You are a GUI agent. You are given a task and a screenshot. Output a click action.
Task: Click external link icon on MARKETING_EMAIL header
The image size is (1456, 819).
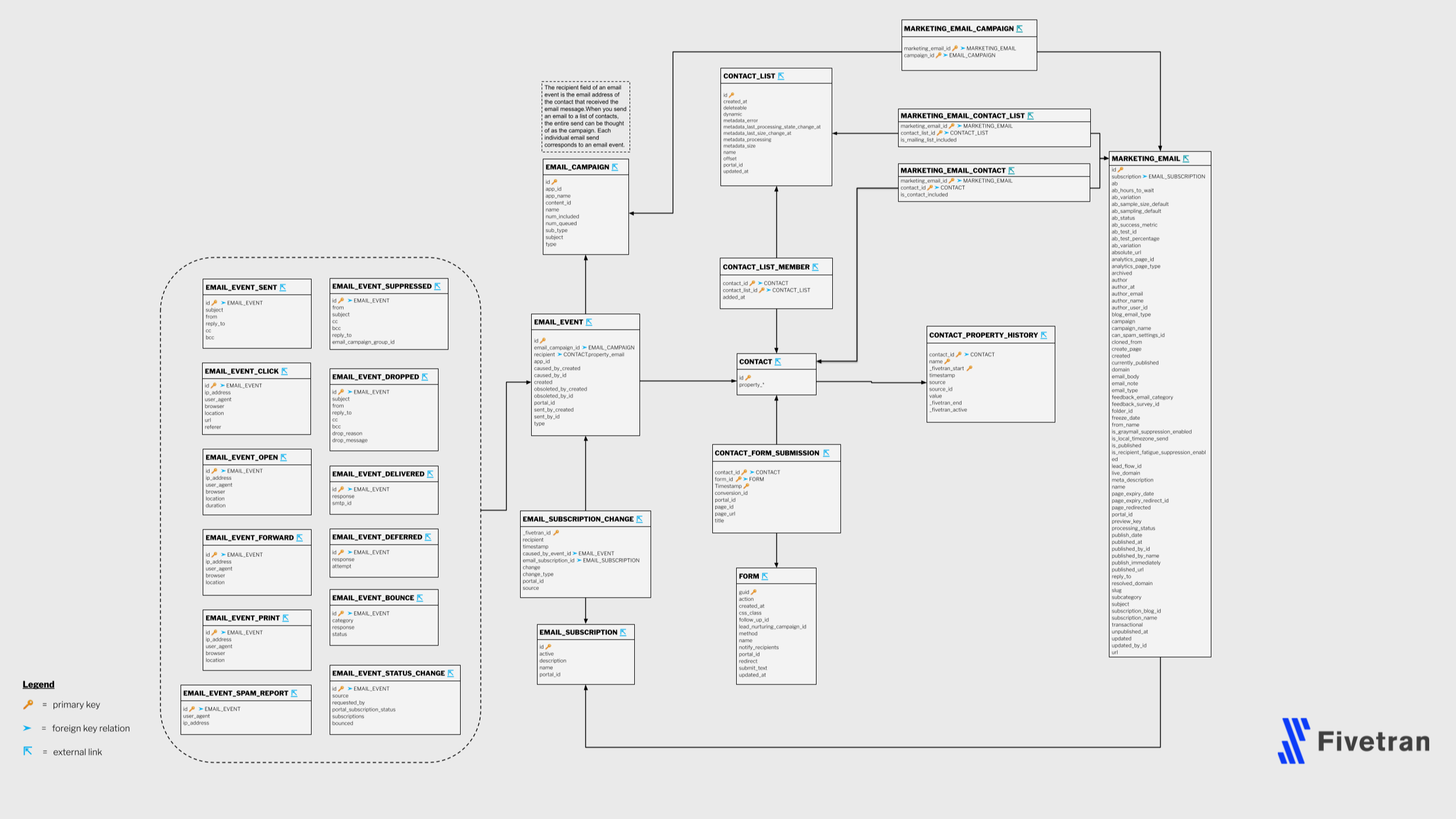1186,158
